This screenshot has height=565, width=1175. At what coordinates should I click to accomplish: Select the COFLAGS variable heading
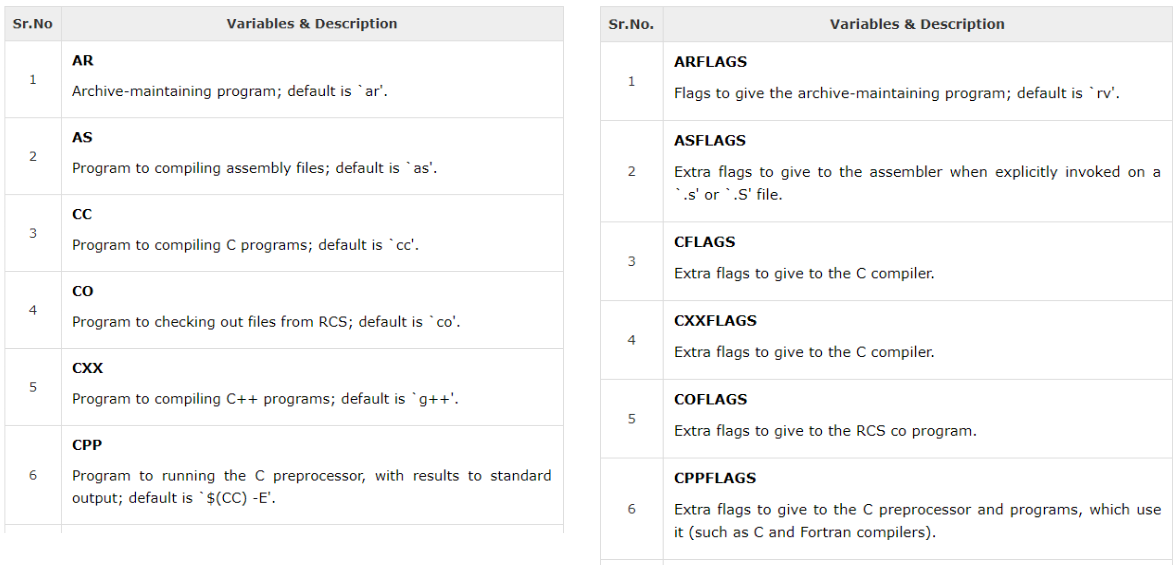pyautogui.click(x=710, y=399)
